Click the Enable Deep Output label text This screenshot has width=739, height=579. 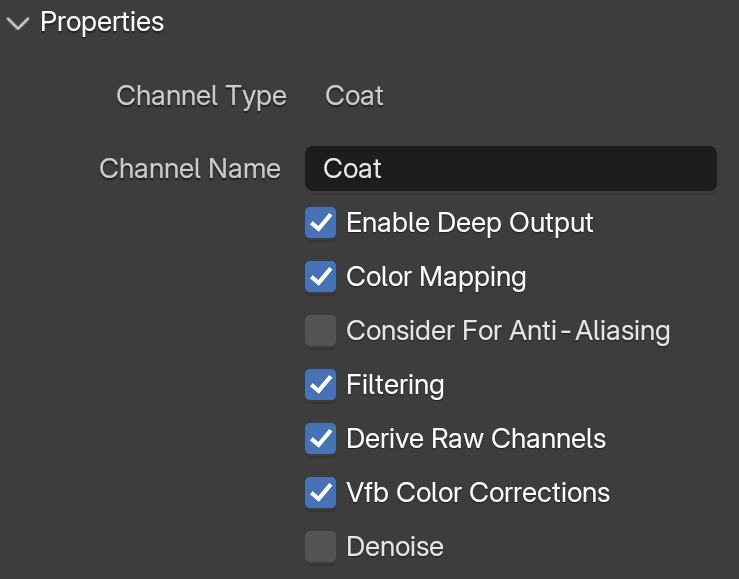(470, 223)
